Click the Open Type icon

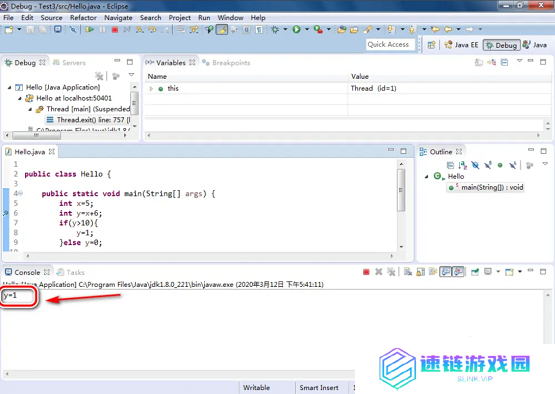(x=342, y=30)
